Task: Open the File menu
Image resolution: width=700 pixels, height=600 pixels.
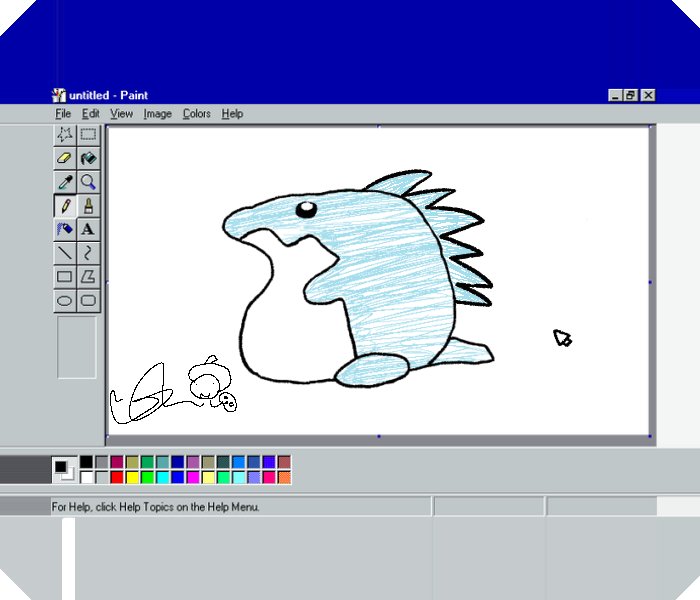Action: coord(63,114)
